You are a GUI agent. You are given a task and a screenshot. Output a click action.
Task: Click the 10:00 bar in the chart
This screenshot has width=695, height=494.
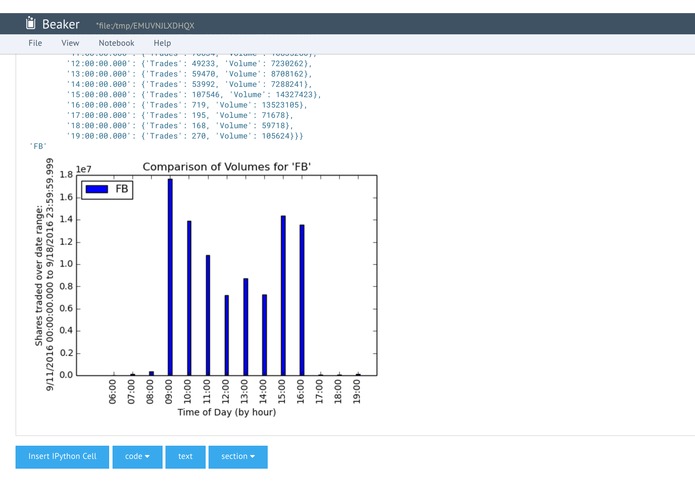tap(189, 298)
